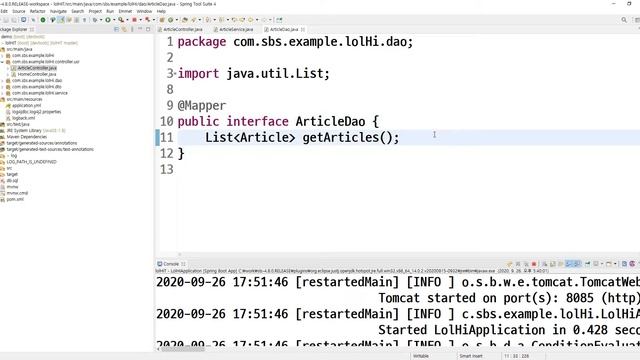The width and height of the screenshot is (640, 360).
Task: Click the Save icon in the toolbar
Action: pyautogui.click(x=6, y=20)
